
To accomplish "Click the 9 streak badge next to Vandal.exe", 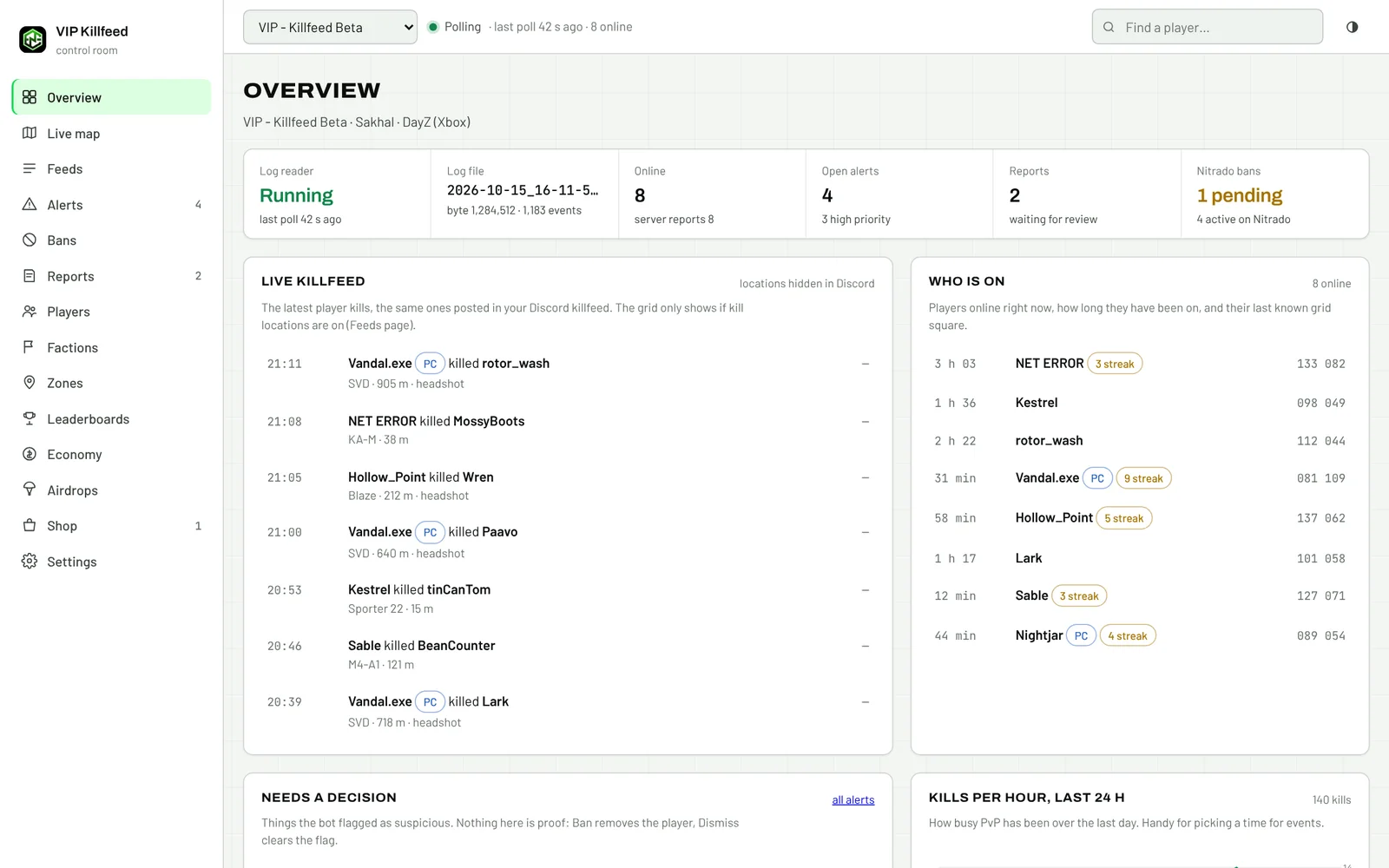I will (1143, 478).
